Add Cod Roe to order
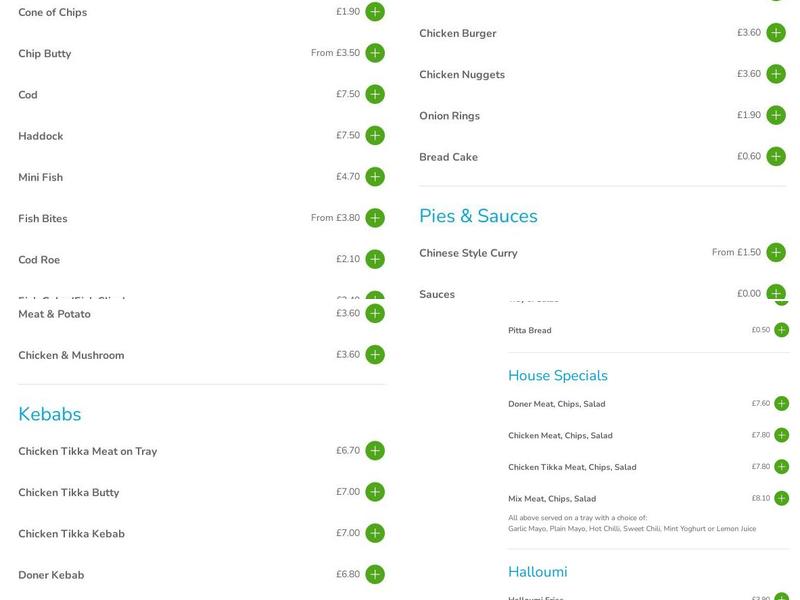The width and height of the screenshot is (800, 600). coord(375,260)
